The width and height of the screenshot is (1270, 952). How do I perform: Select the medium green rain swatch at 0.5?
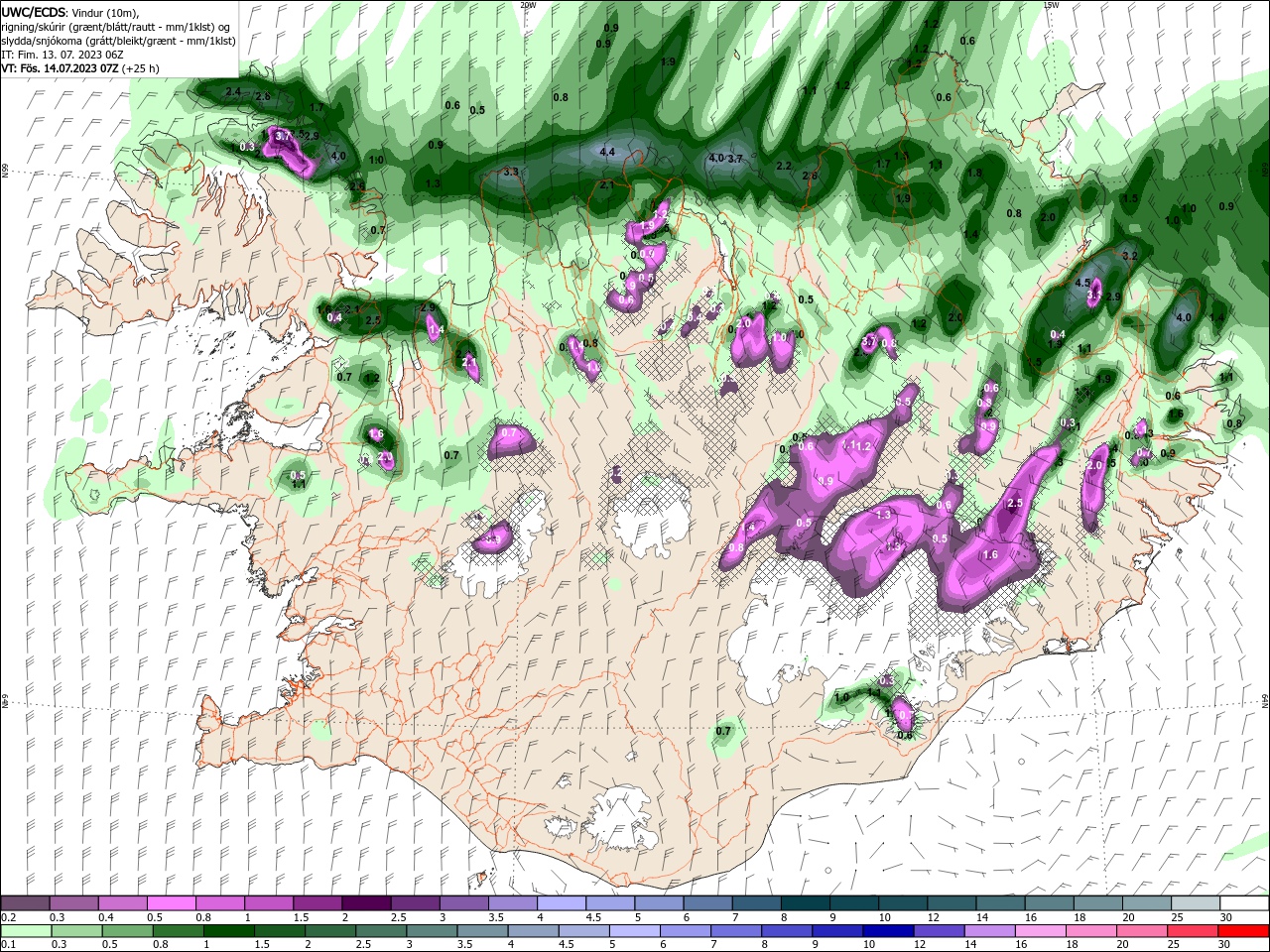(x=127, y=931)
